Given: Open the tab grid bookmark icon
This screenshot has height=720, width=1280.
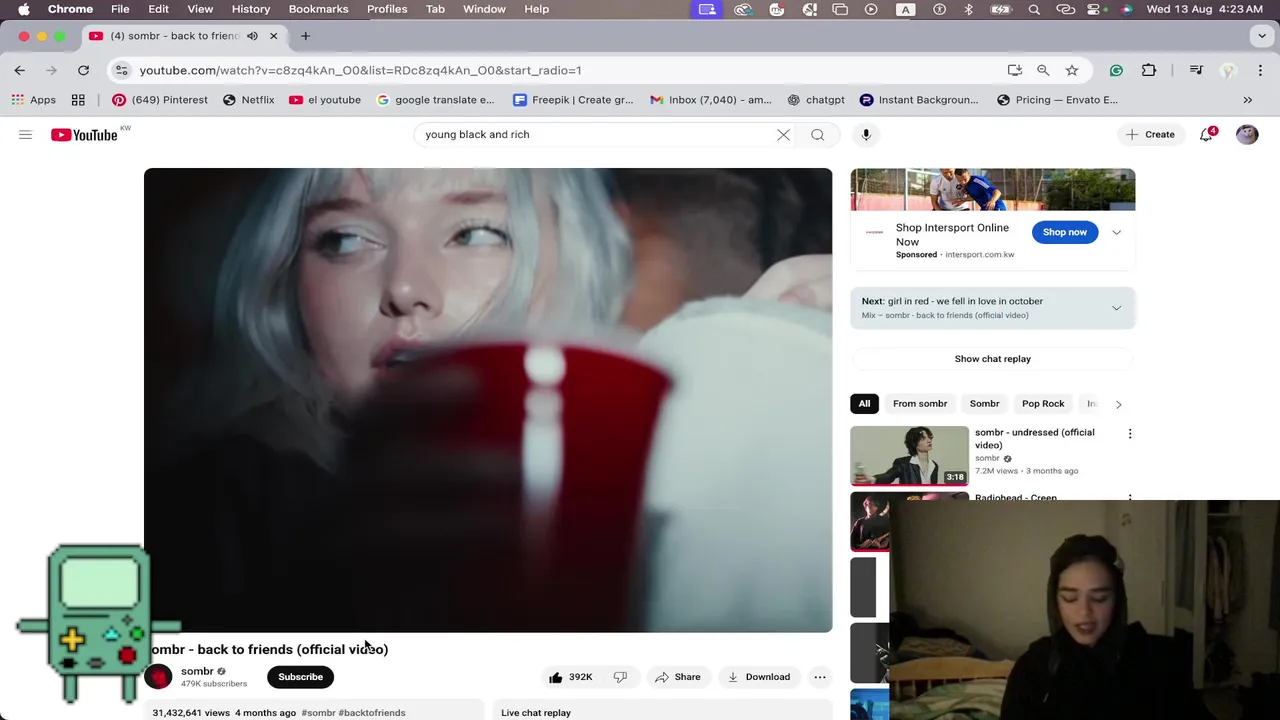Looking at the screenshot, I should [x=78, y=100].
